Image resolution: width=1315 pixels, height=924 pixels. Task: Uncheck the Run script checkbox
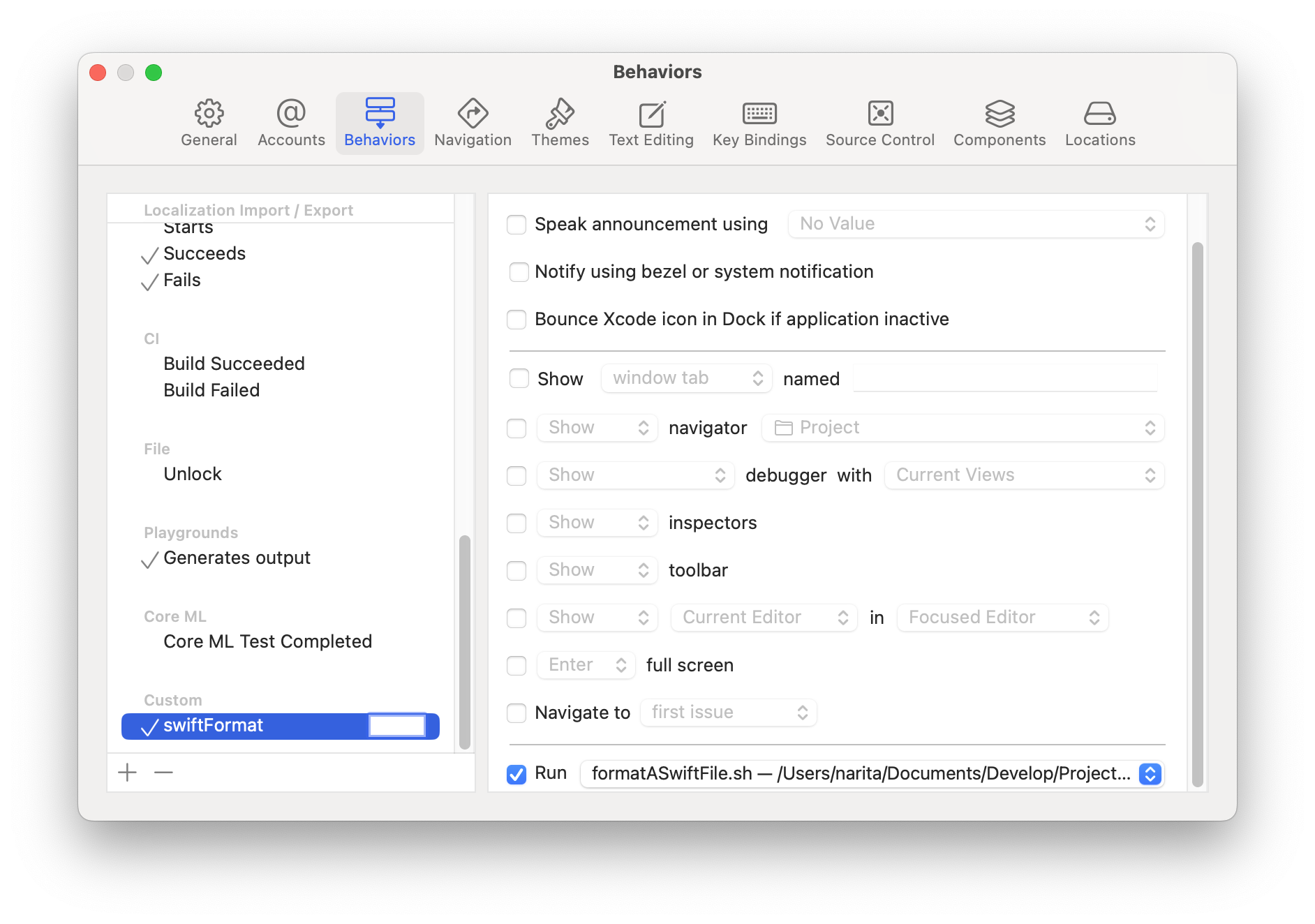(x=517, y=774)
